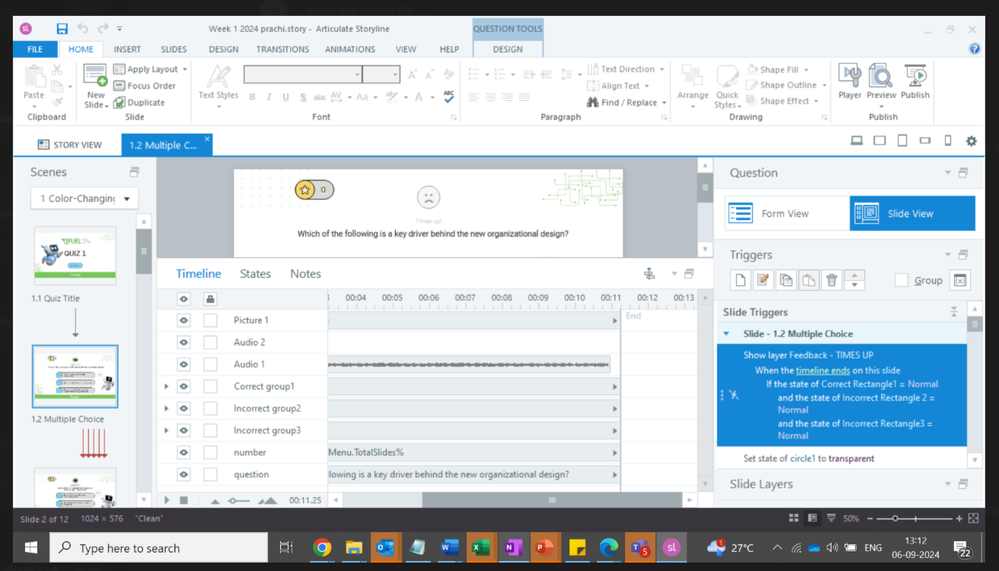Switch to Form View
The width and height of the screenshot is (999, 571).
pyautogui.click(x=787, y=213)
